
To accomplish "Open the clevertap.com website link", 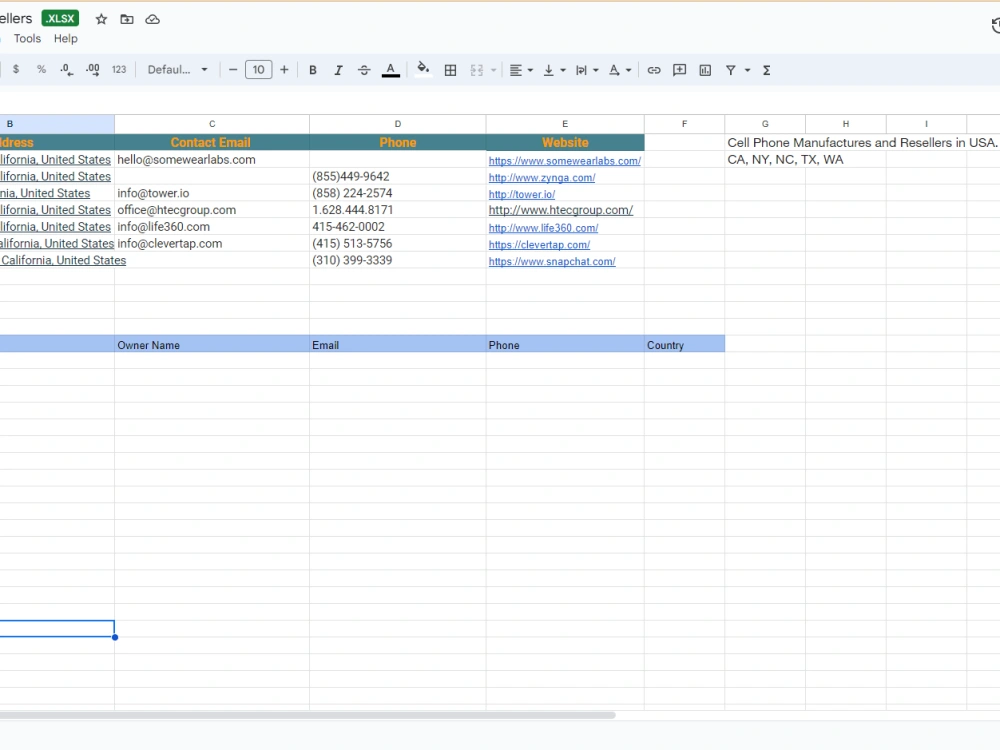I will pyautogui.click(x=539, y=244).
